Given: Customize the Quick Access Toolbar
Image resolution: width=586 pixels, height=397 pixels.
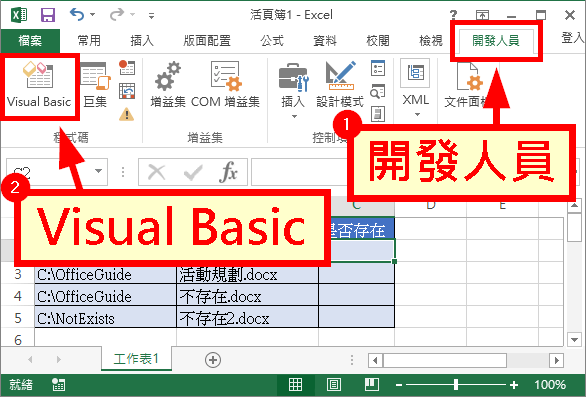Looking at the screenshot, I should coord(151,16).
